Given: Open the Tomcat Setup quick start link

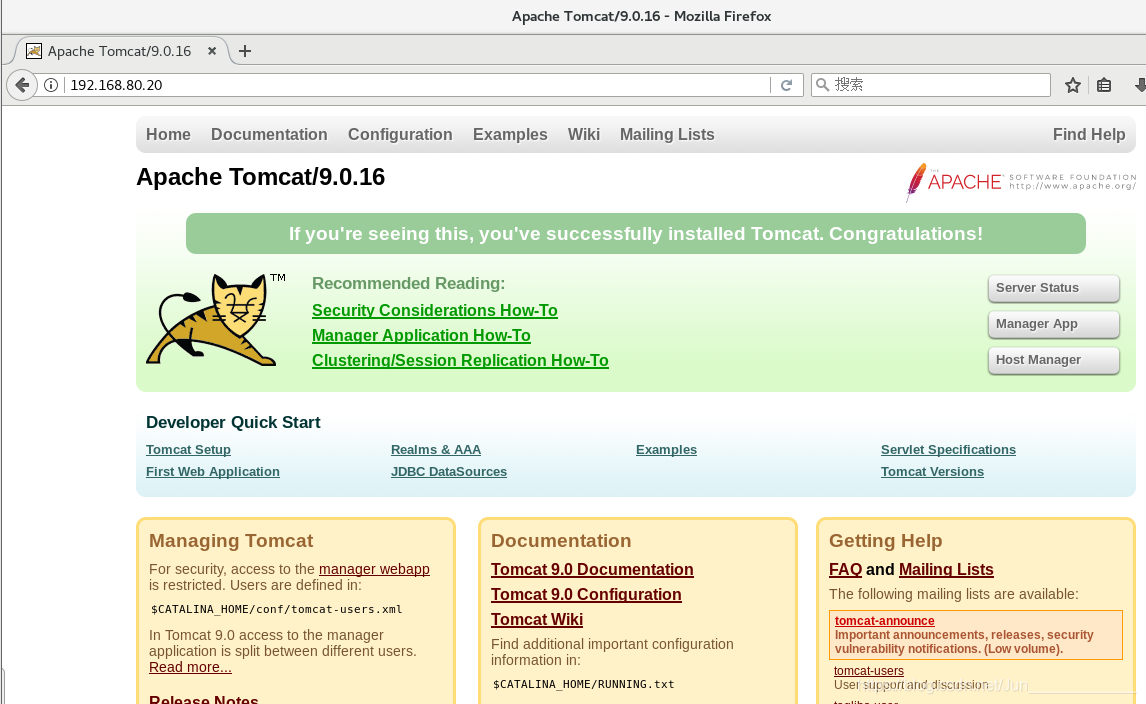Looking at the screenshot, I should [x=189, y=450].
